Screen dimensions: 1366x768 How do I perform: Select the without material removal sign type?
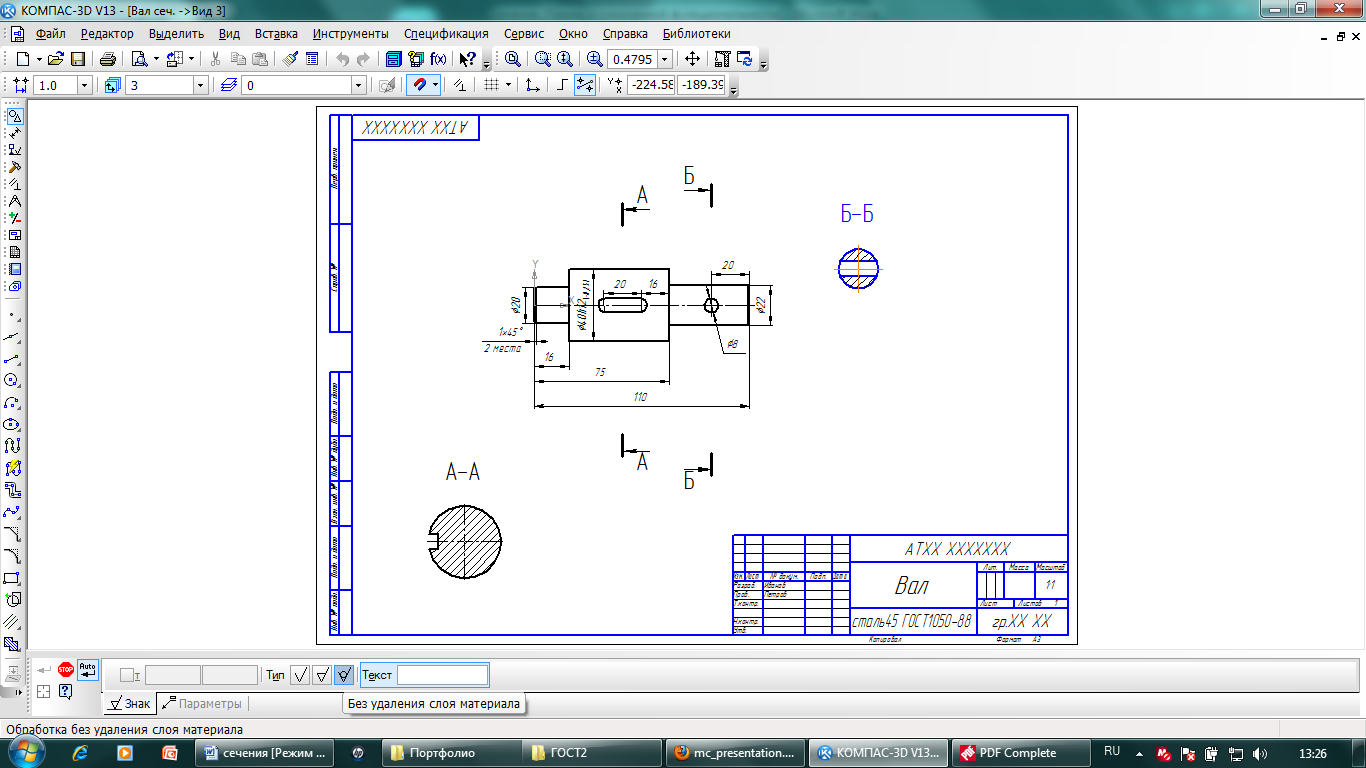pyautogui.click(x=344, y=675)
